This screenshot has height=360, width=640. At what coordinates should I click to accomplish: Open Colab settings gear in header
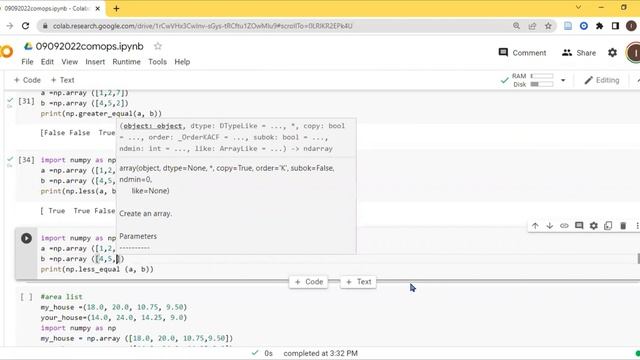[x=612, y=53]
